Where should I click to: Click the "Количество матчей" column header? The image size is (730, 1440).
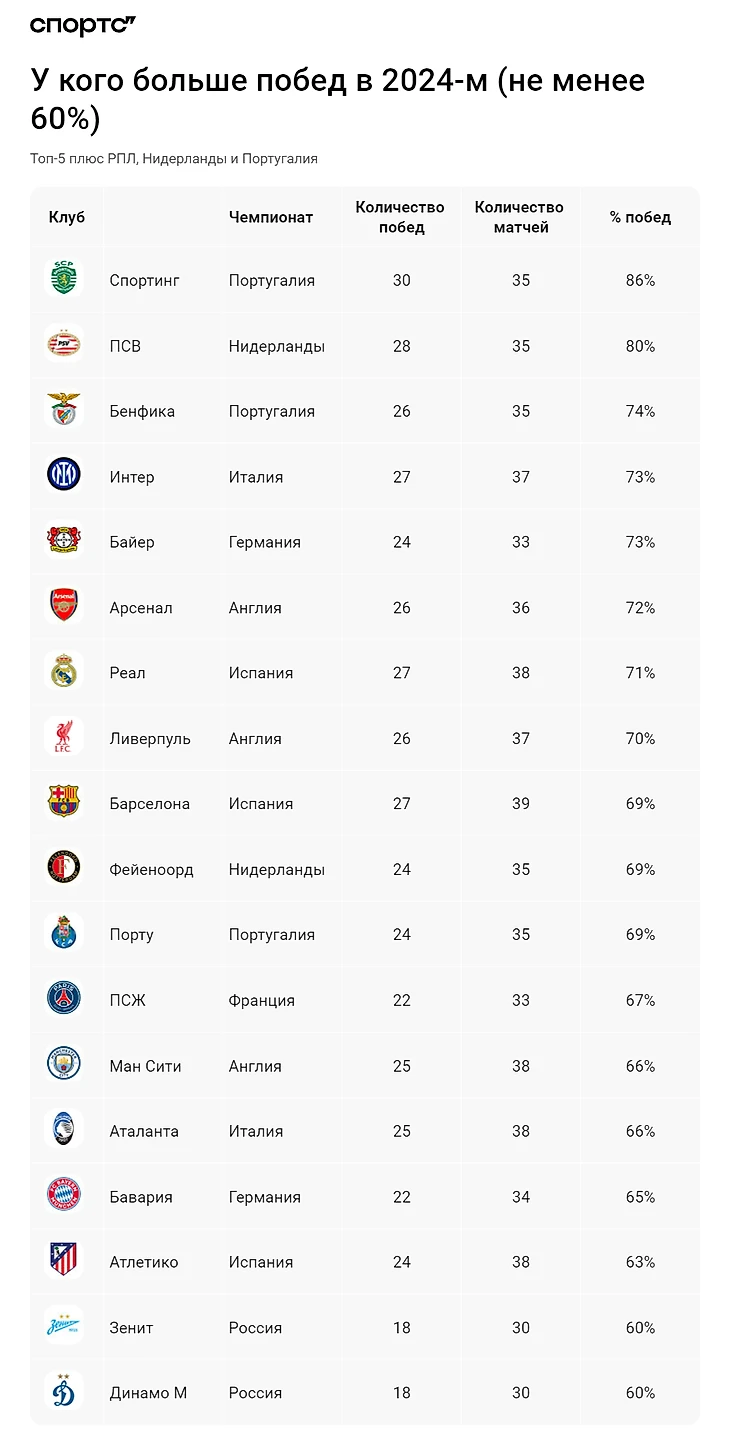(x=519, y=217)
